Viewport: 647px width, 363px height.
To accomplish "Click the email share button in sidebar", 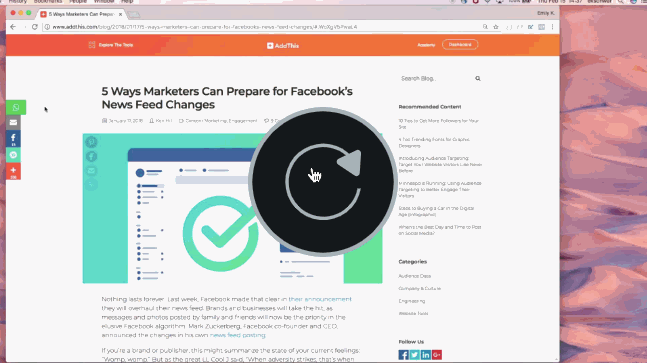I will point(13,123).
